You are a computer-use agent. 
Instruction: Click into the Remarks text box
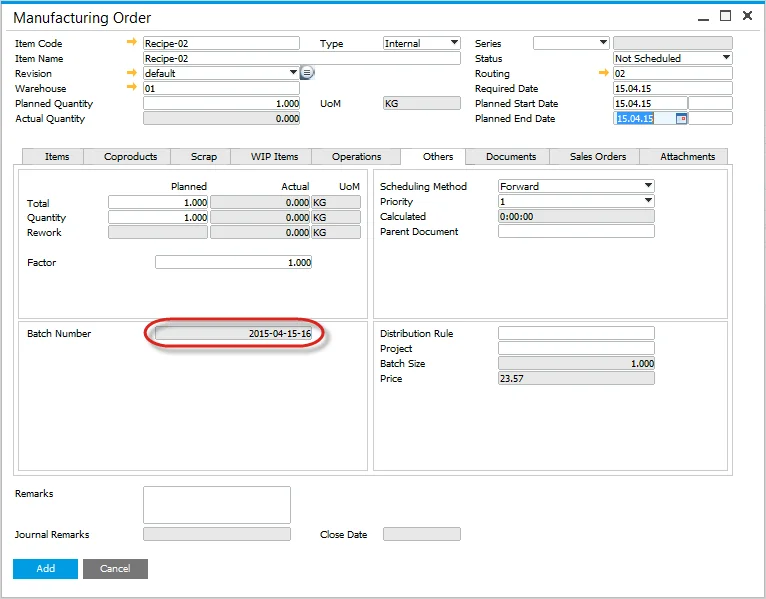pyautogui.click(x=216, y=505)
